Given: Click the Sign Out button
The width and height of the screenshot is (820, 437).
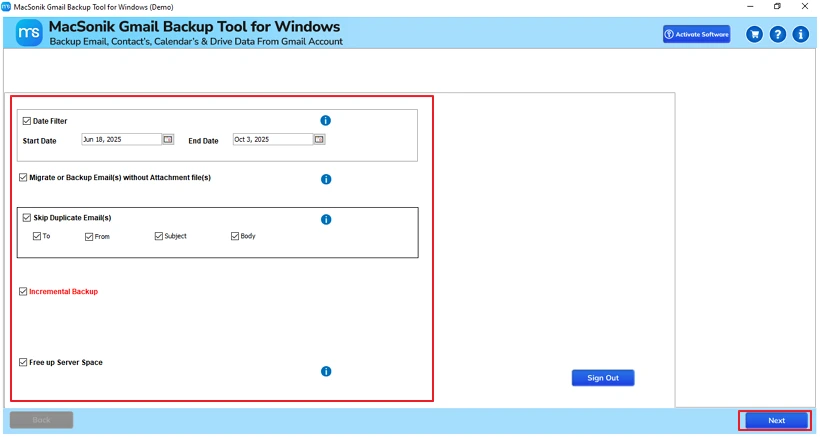Looking at the screenshot, I should (x=602, y=378).
